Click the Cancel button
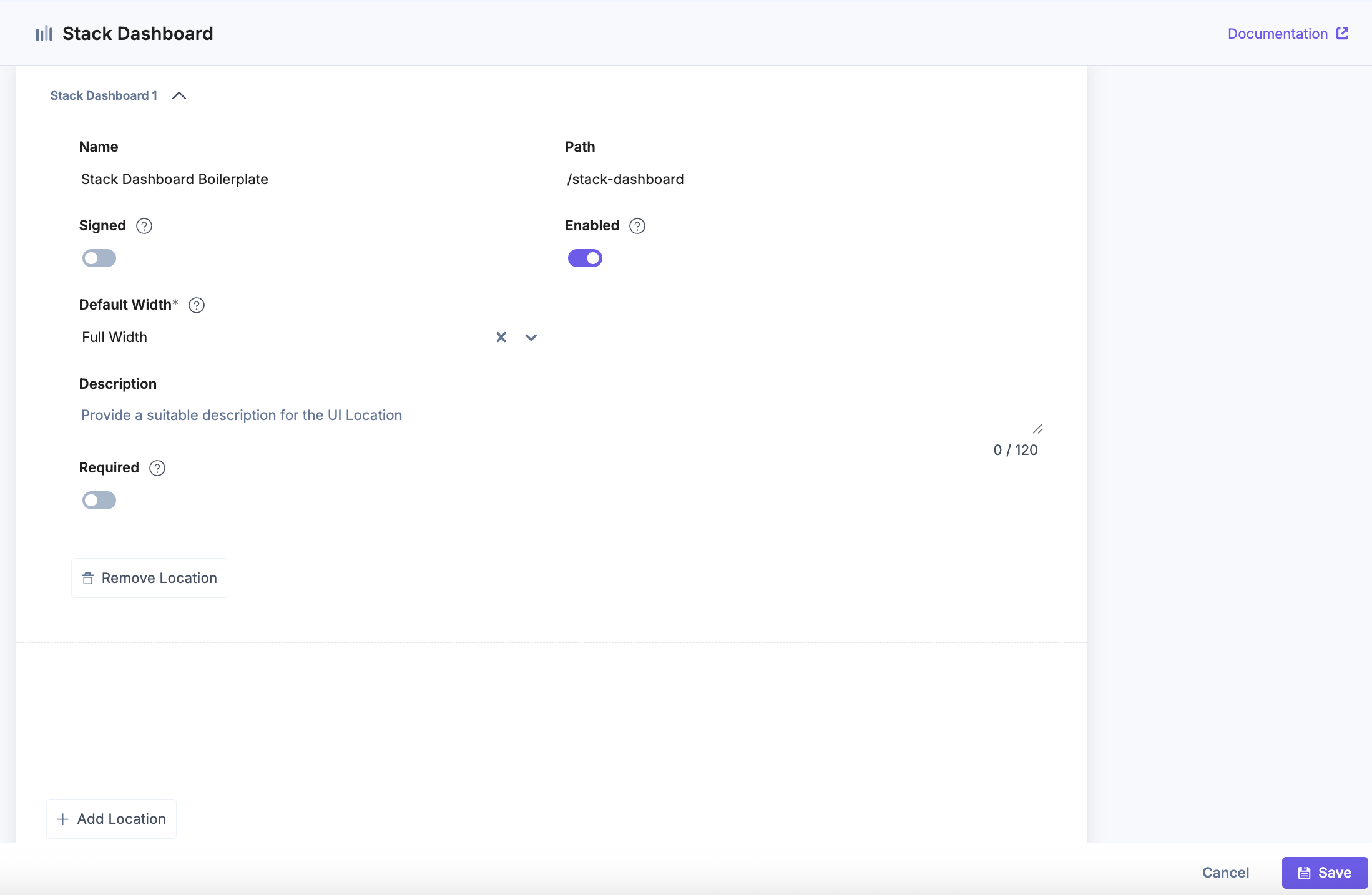The width and height of the screenshot is (1372, 895). coord(1225,872)
